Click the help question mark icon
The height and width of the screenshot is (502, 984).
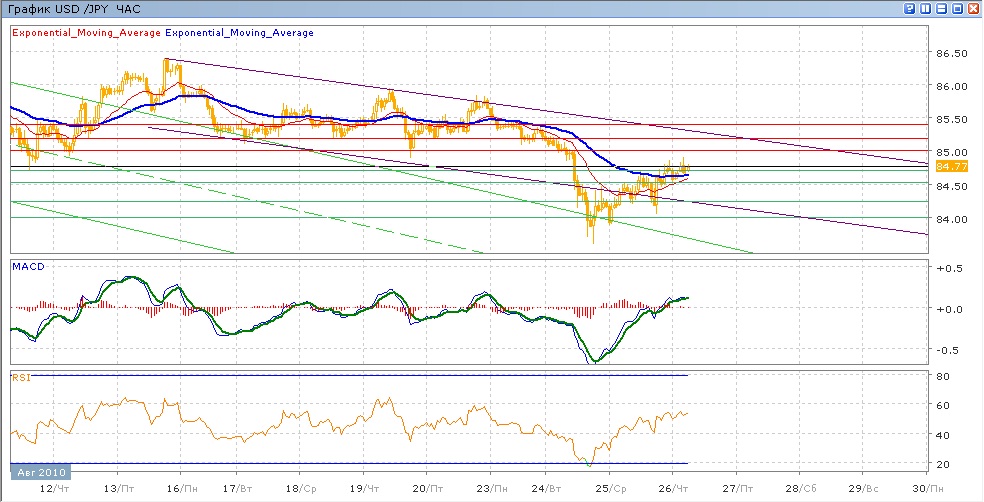pyautogui.click(x=909, y=8)
